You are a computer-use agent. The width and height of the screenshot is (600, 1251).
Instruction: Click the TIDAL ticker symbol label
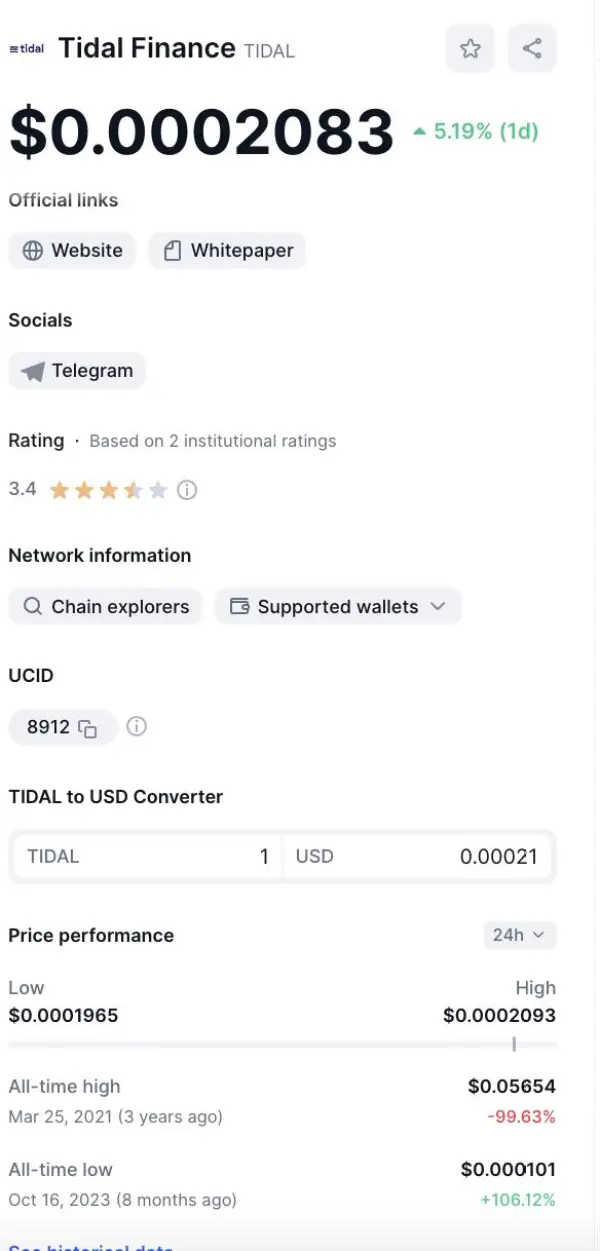click(x=269, y=50)
